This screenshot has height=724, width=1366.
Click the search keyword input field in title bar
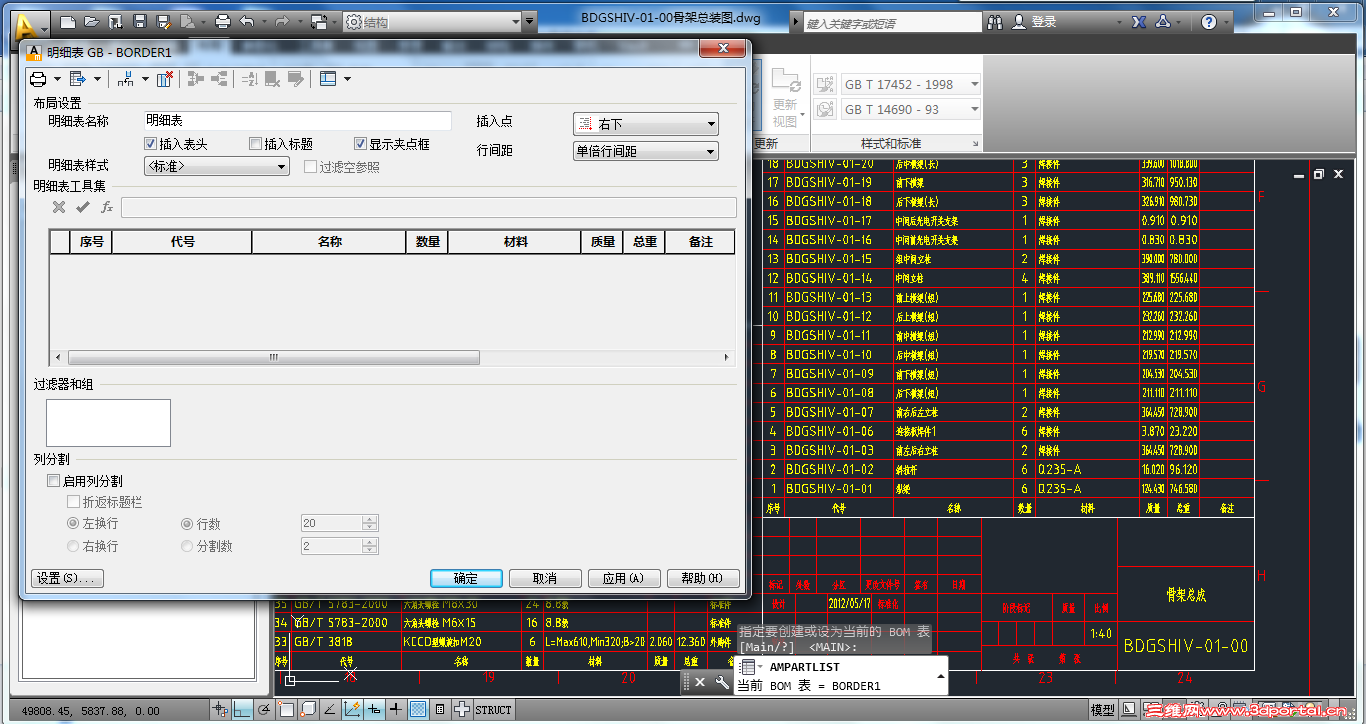coord(893,22)
